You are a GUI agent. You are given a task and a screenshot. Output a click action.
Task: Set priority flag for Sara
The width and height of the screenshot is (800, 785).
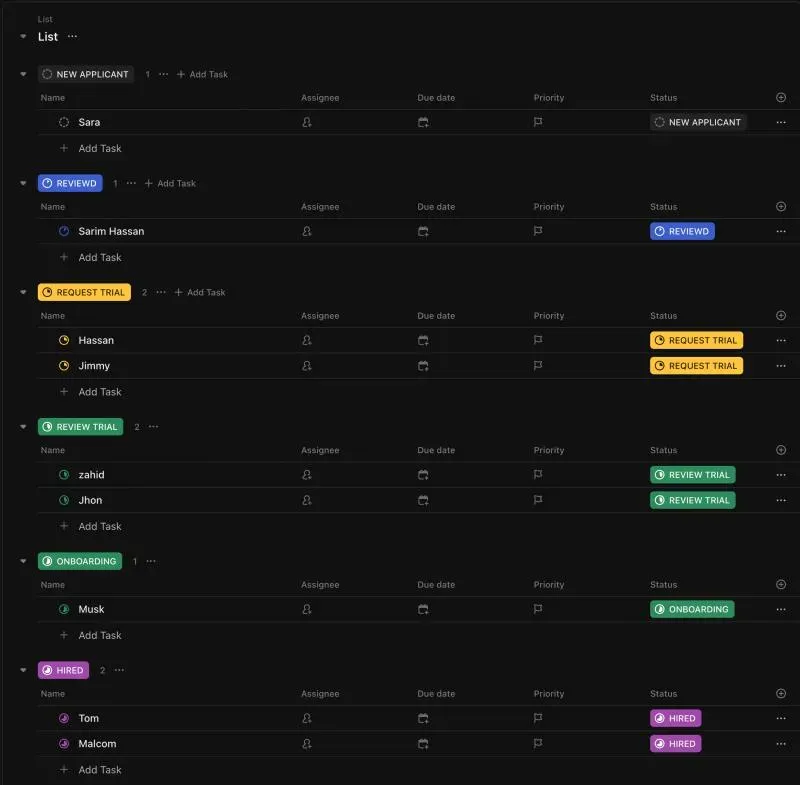coord(538,122)
